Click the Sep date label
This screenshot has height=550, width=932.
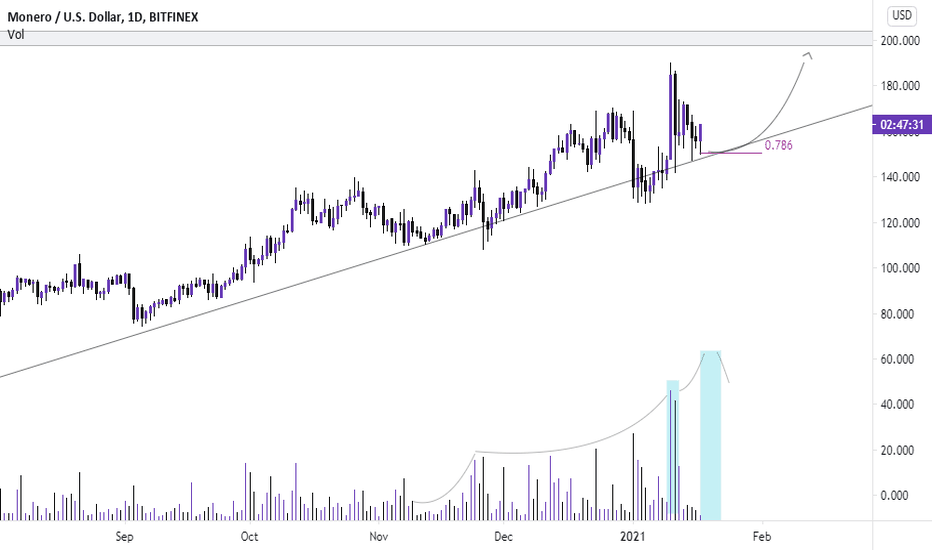124,536
